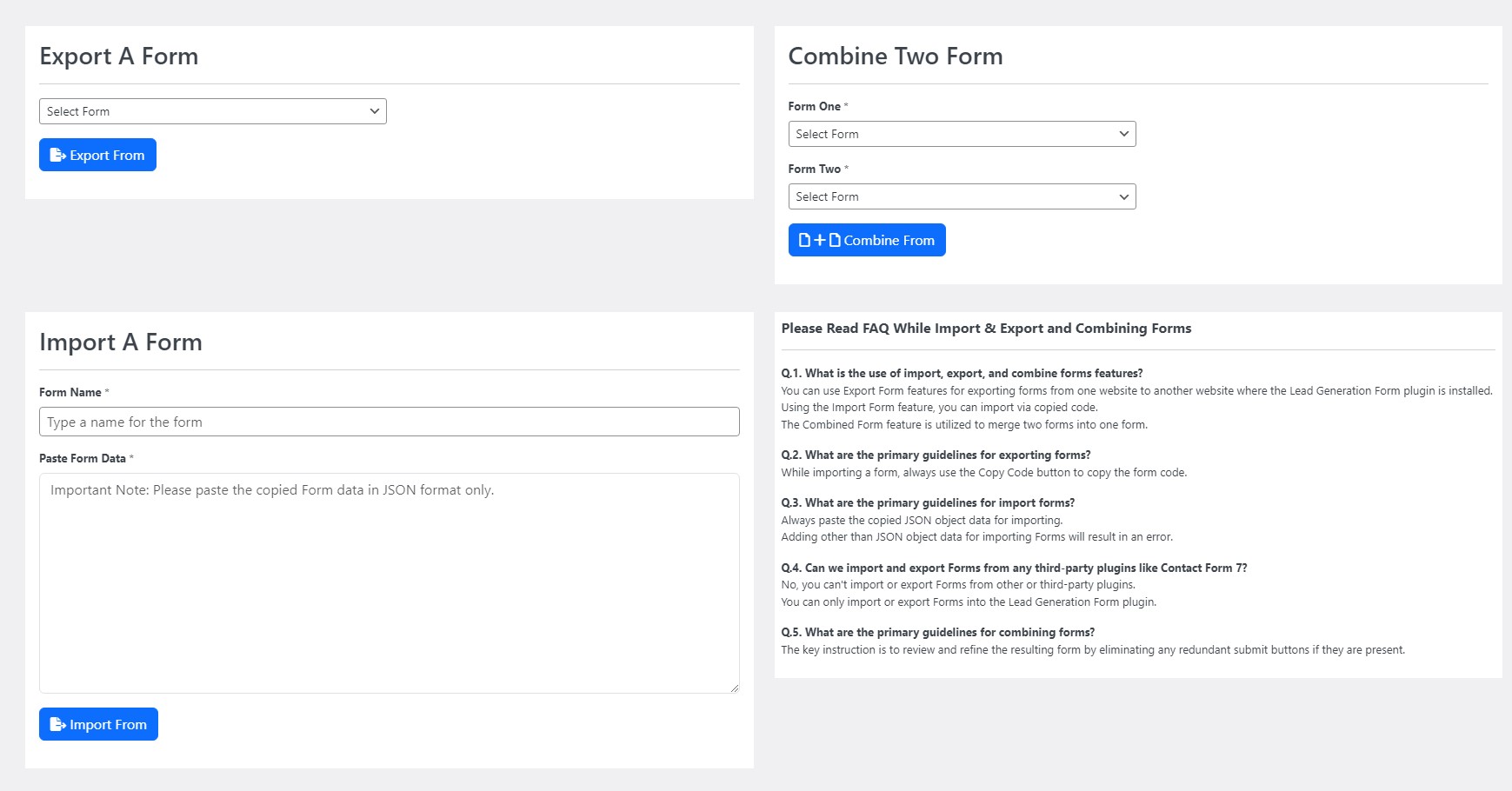Image resolution: width=1512 pixels, height=791 pixels.
Task: Click the first file icon in Combine button
Action: point(805,241)
